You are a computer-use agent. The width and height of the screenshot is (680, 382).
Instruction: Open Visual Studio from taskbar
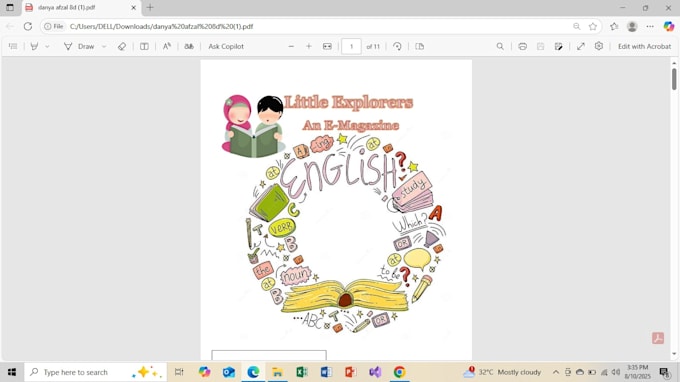click(x=375, y=372)
